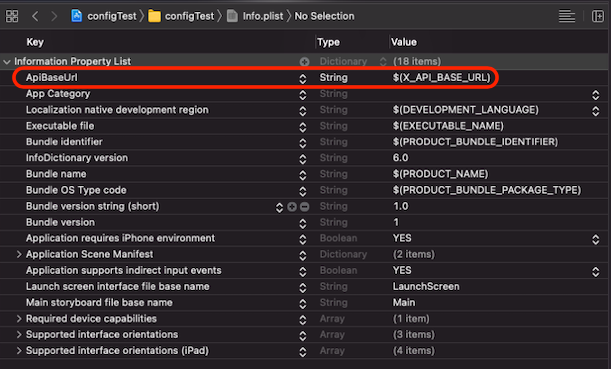Image resolution: width=611 pixels, height=369 pixels.
Task: Open key stepper for Bundle name
Action: pos(303,175)
